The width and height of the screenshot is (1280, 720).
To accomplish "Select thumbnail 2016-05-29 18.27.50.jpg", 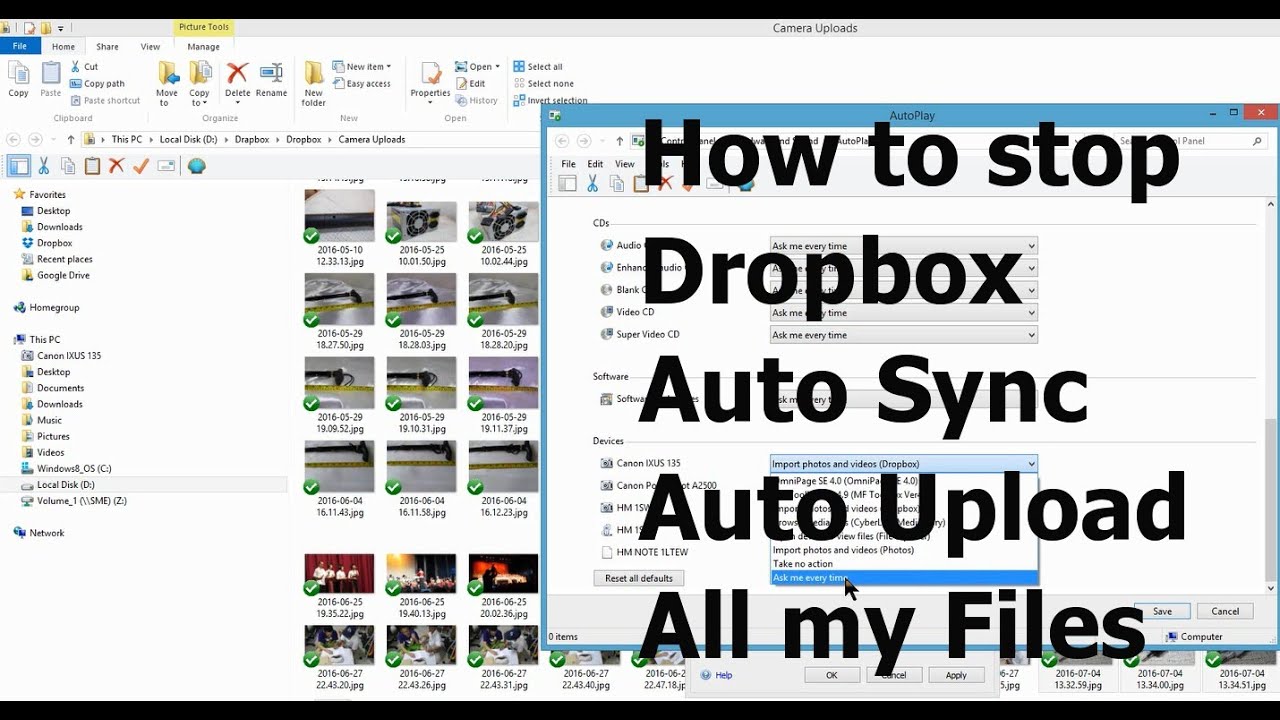I will click(x=340, y=312).
